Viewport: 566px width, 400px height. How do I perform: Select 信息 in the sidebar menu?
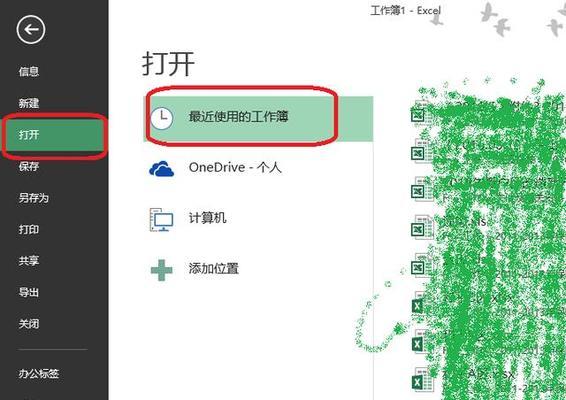point(29,71)
